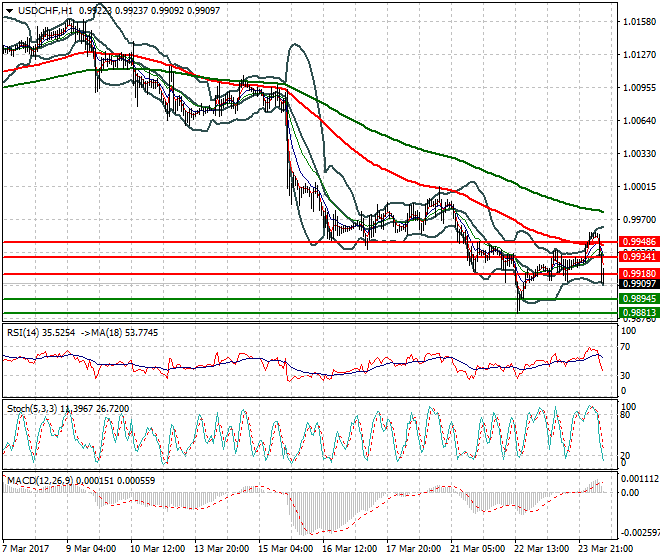660x560 pixels.
Task: Click the triangle arrow beside USDCHF,H1
Action: 9,11
